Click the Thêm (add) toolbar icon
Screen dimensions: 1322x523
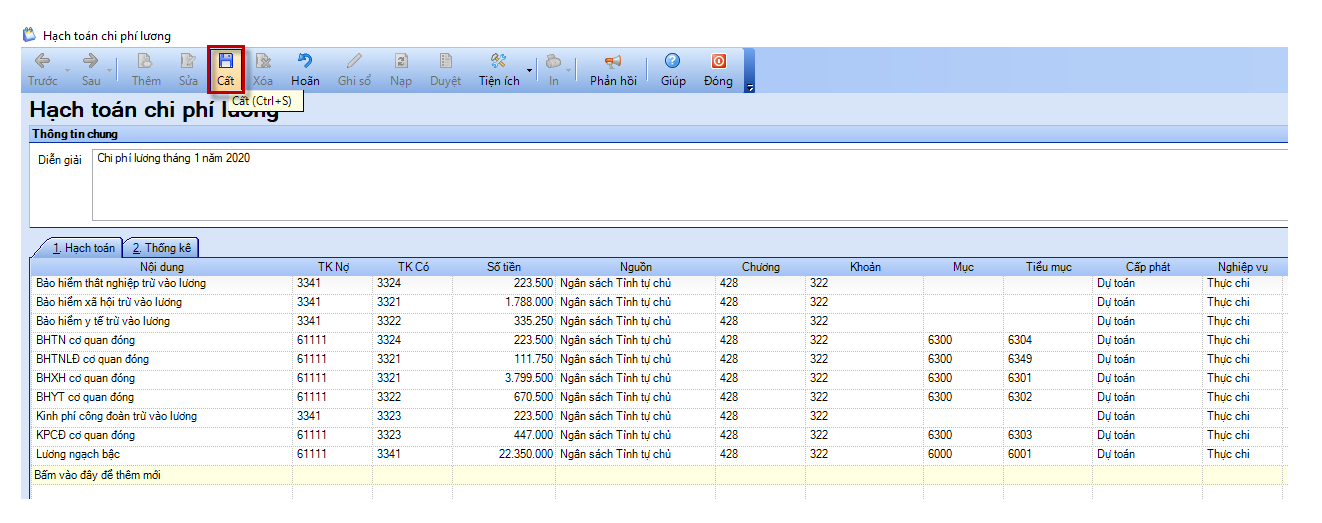[x=146, y=61]
